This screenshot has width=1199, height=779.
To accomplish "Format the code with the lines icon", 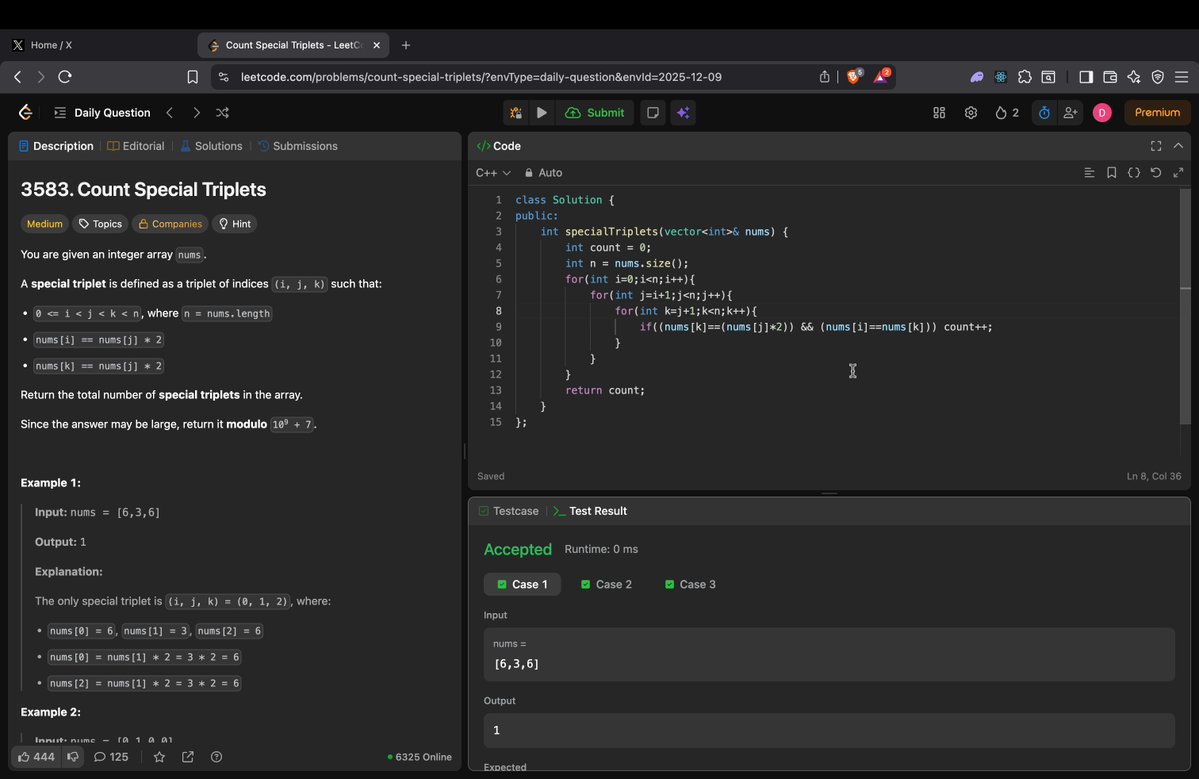I will 1089,173.
